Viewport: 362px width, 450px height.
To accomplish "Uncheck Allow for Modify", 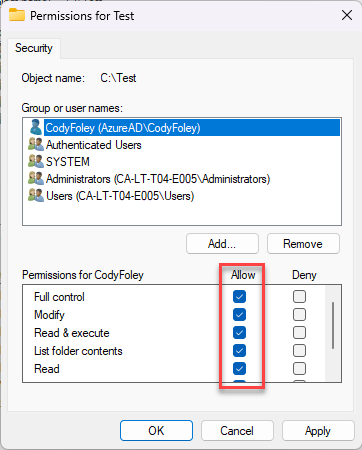I will (239, 314).
